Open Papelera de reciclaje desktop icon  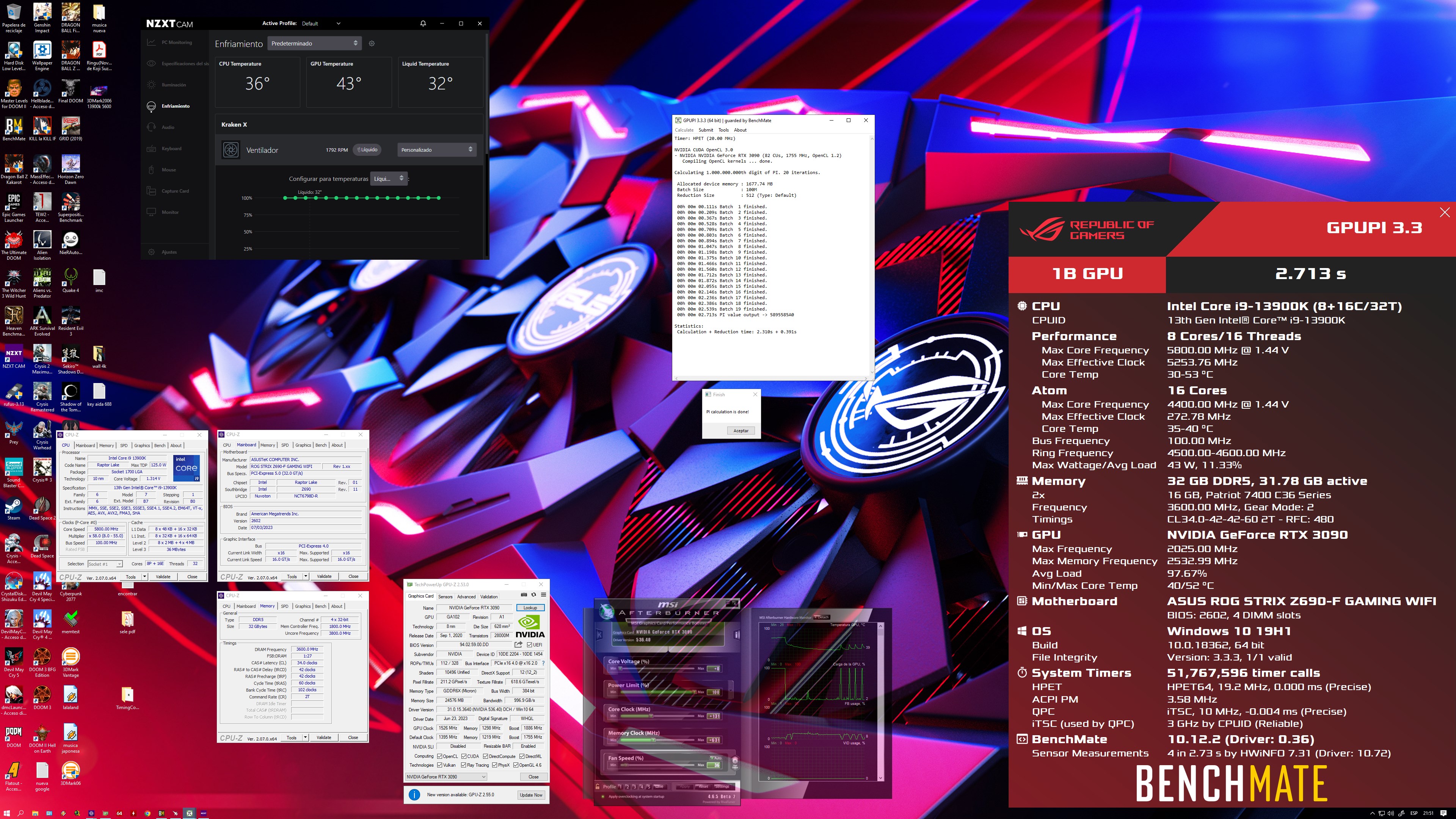pos(14,18)
